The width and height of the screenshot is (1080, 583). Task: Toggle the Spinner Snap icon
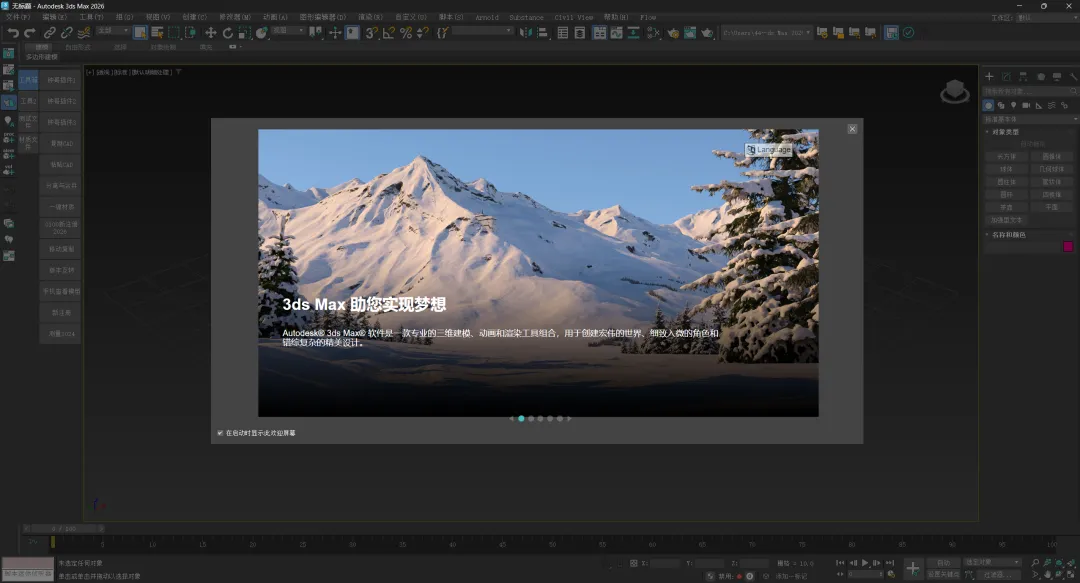(x=423, y=32)
